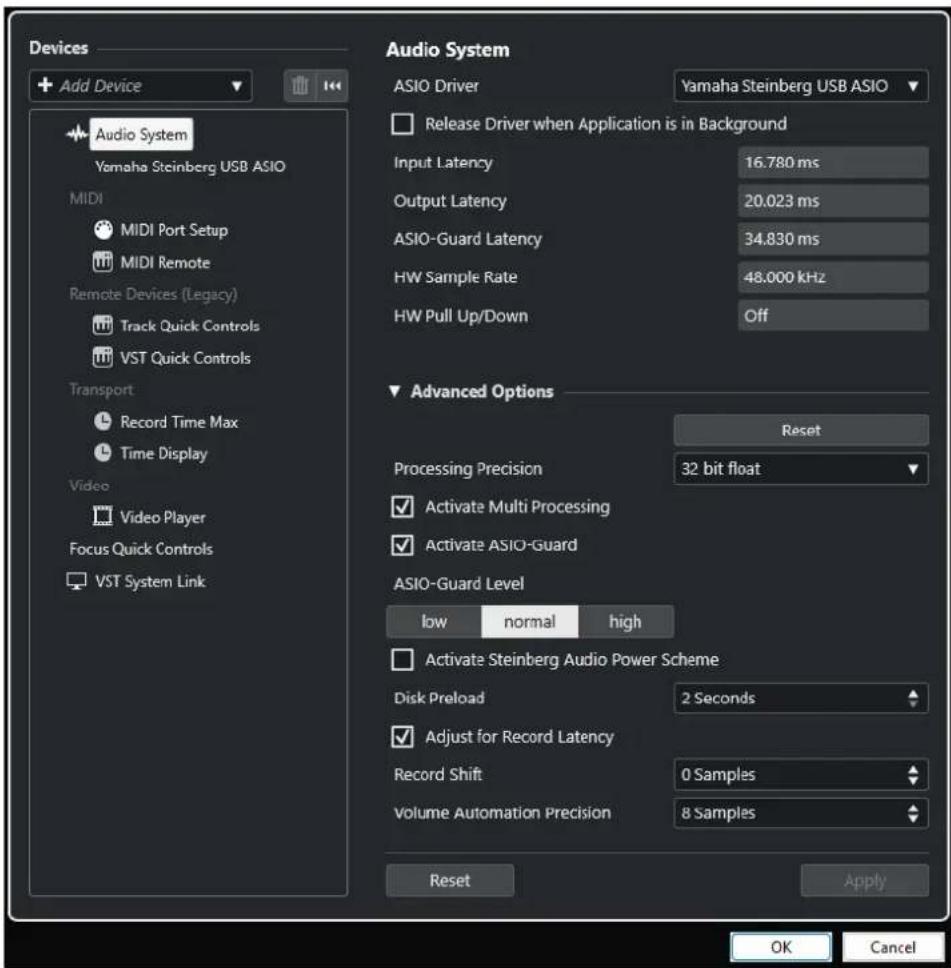This screenshot has width=951, height=968.
Task: Adjust the Disk Preload stepper arrows
Action: [913, 698]
